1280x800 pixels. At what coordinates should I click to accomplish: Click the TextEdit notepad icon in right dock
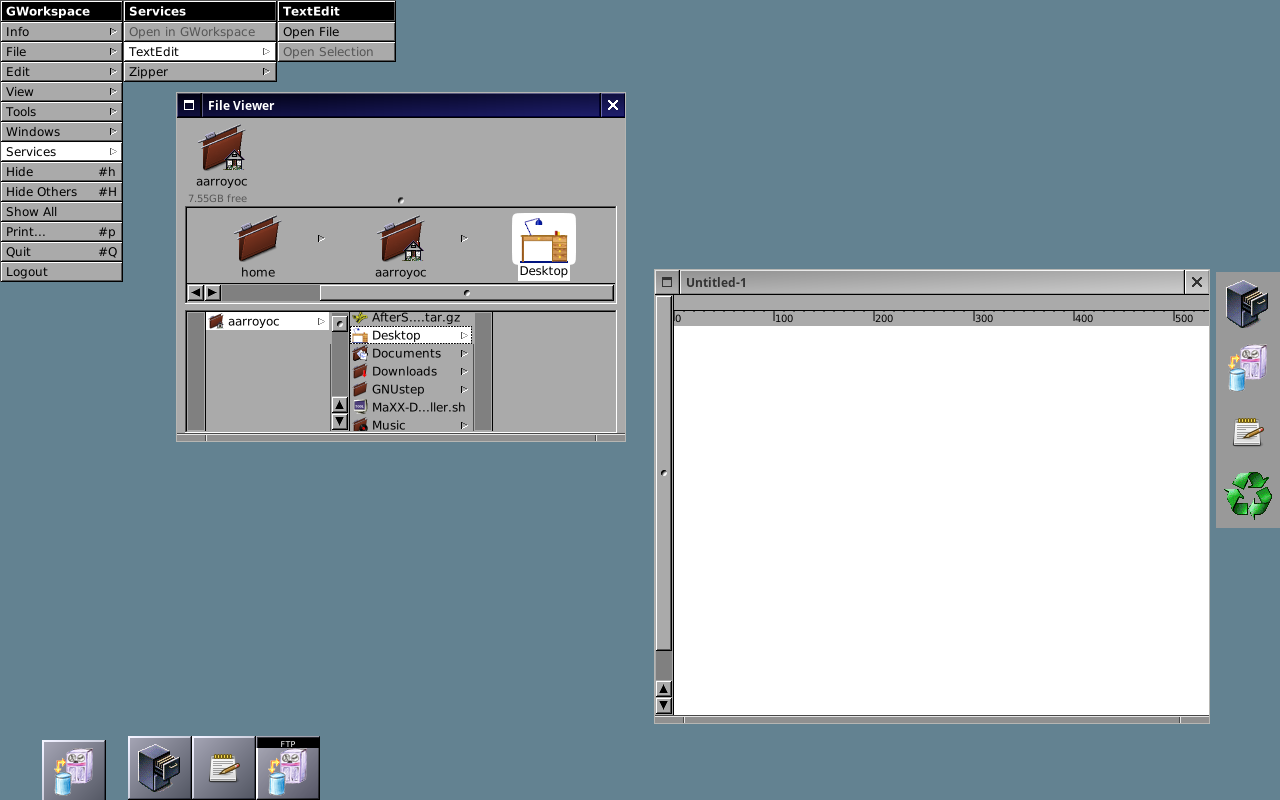click(1247, 432)
